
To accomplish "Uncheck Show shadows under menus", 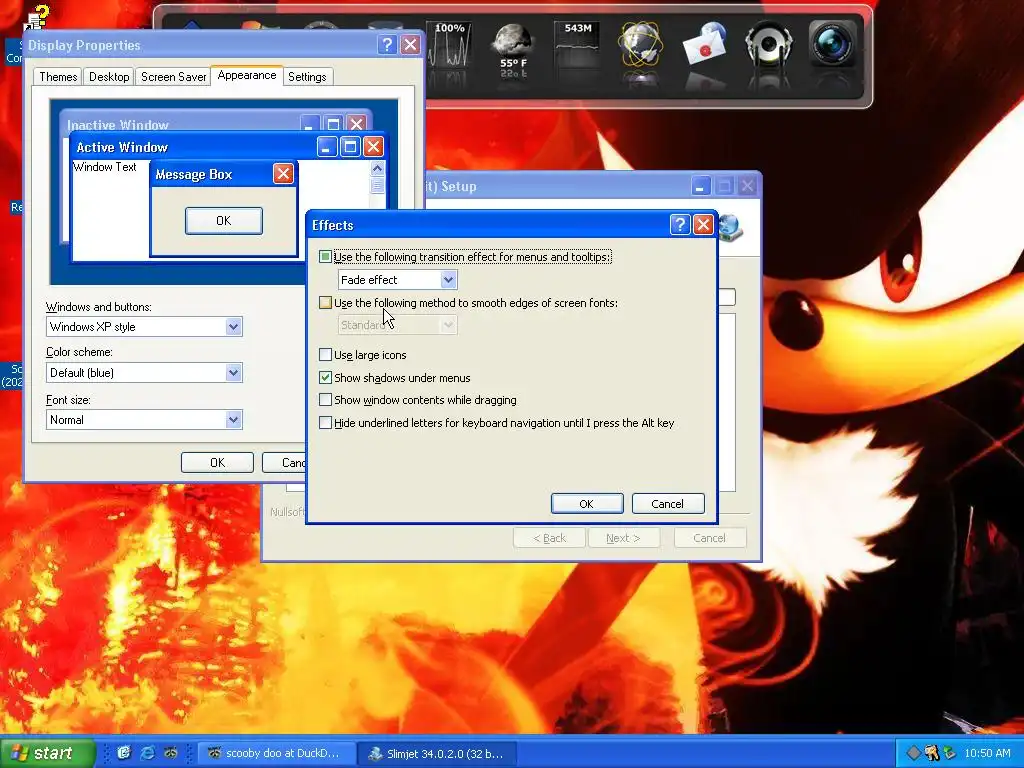I will pyautogui.click(x=325, y=377).
